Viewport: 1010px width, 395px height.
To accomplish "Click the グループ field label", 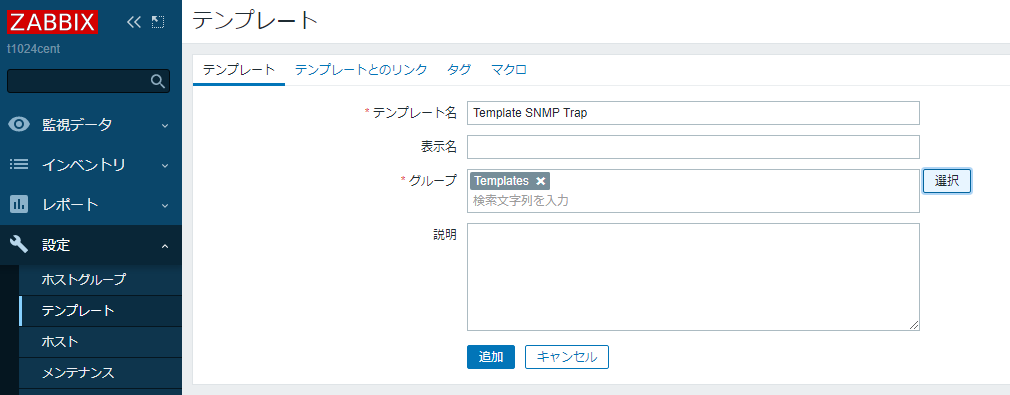I will point(433,181).
